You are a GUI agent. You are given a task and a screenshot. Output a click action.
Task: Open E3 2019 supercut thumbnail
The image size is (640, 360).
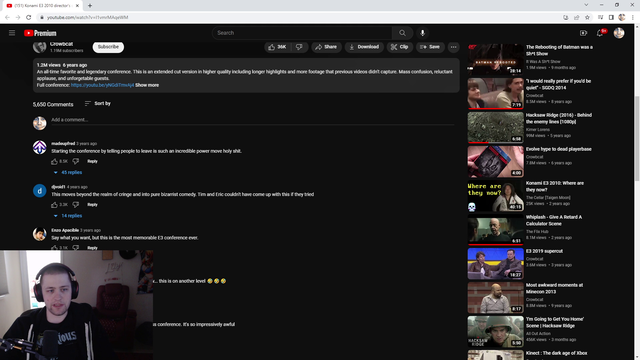pyautogui.click(x=496, y=263)
